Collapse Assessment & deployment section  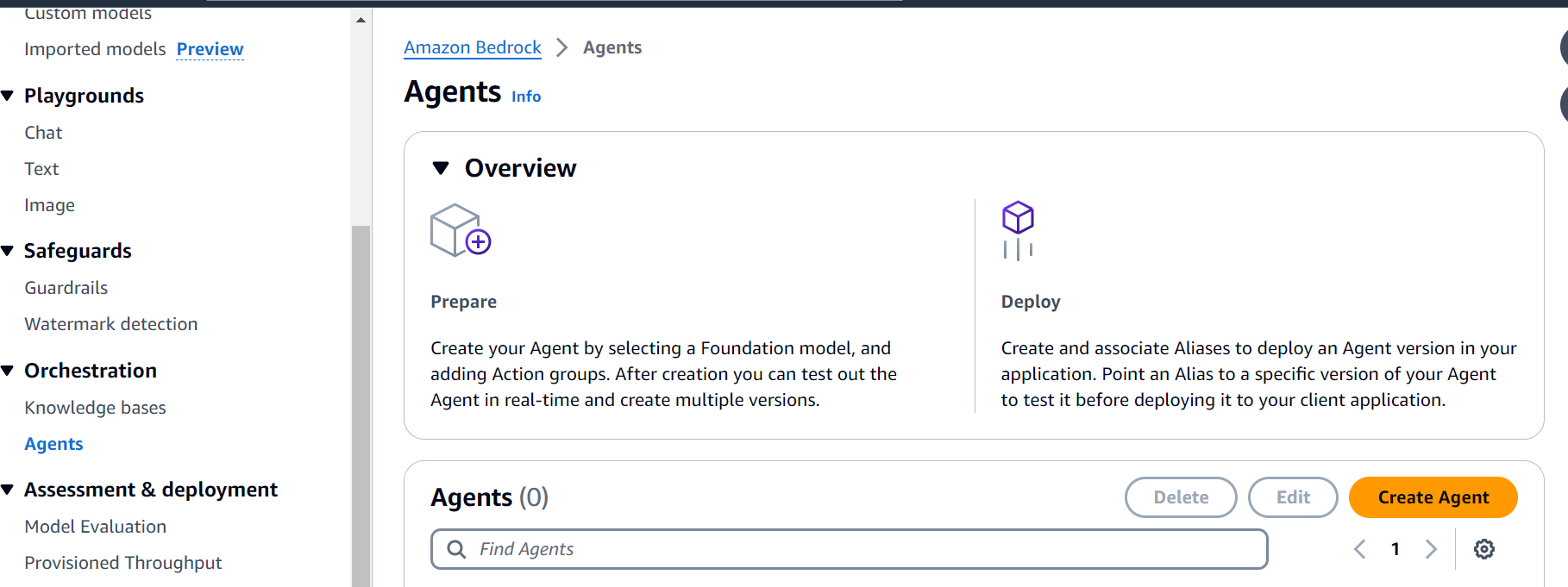8,490
